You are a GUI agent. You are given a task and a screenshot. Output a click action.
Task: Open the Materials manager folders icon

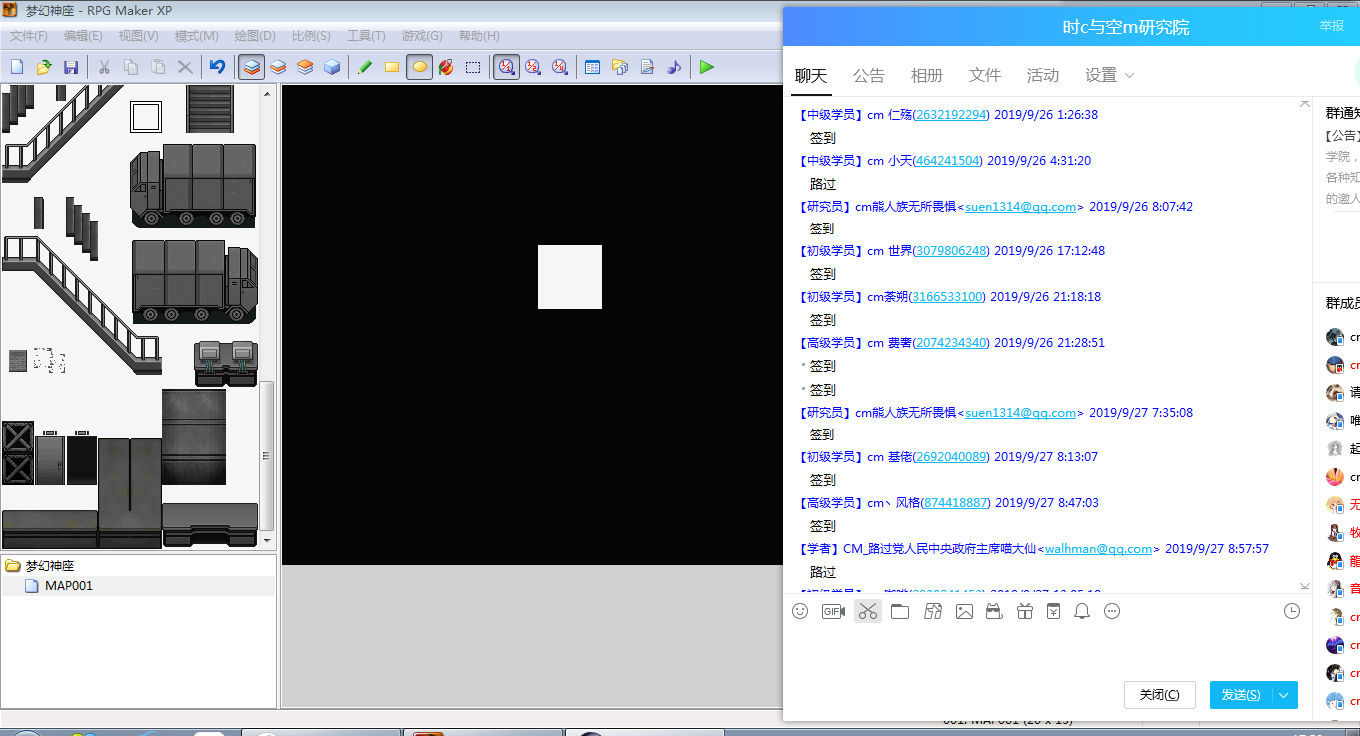click(620, 67)
